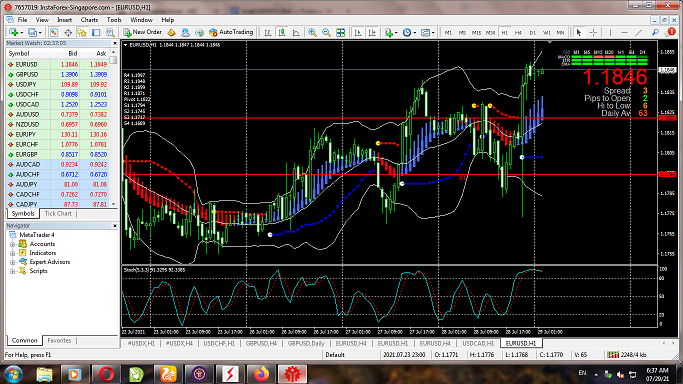
Task: Switch chart to H4 timeframe
Action: [518, 33]
